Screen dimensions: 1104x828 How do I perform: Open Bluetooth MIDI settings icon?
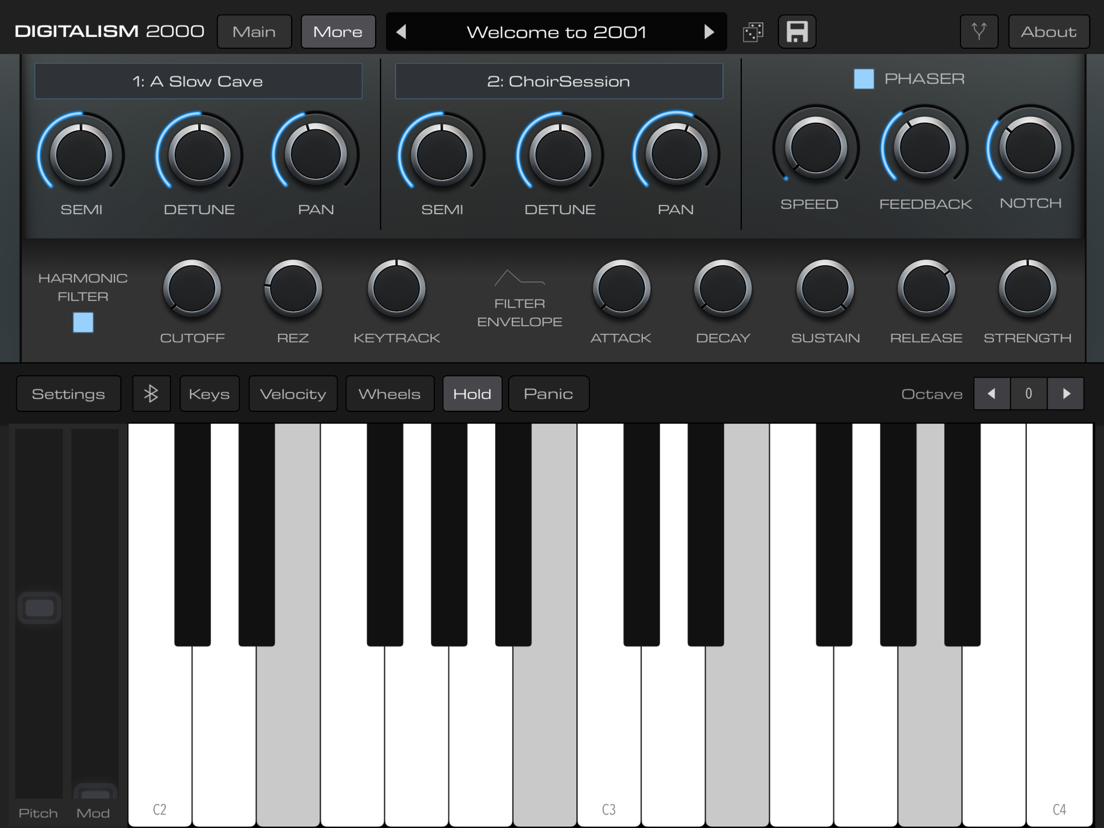tap(151, 394)
